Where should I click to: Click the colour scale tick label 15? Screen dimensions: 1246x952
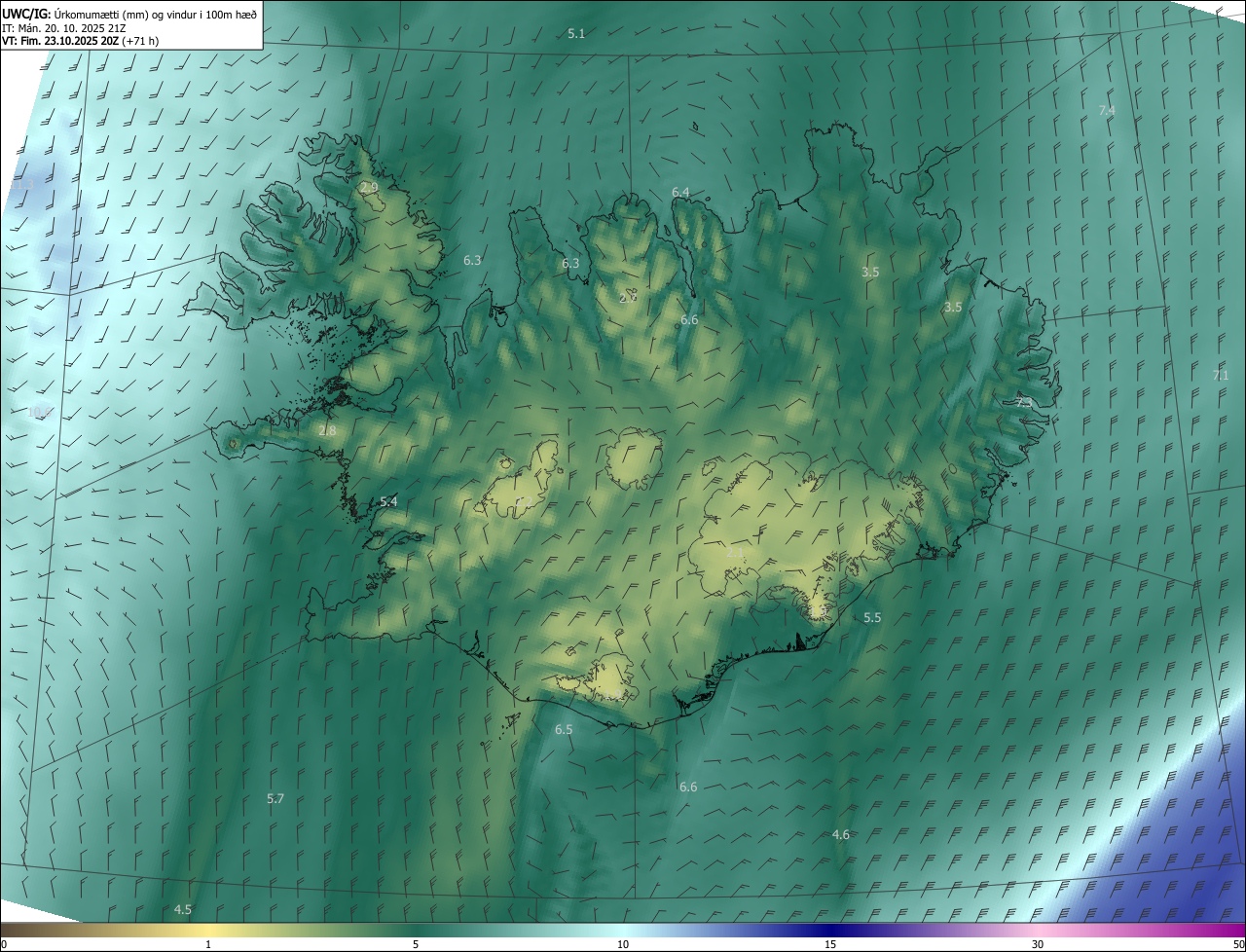coord(830,945)
